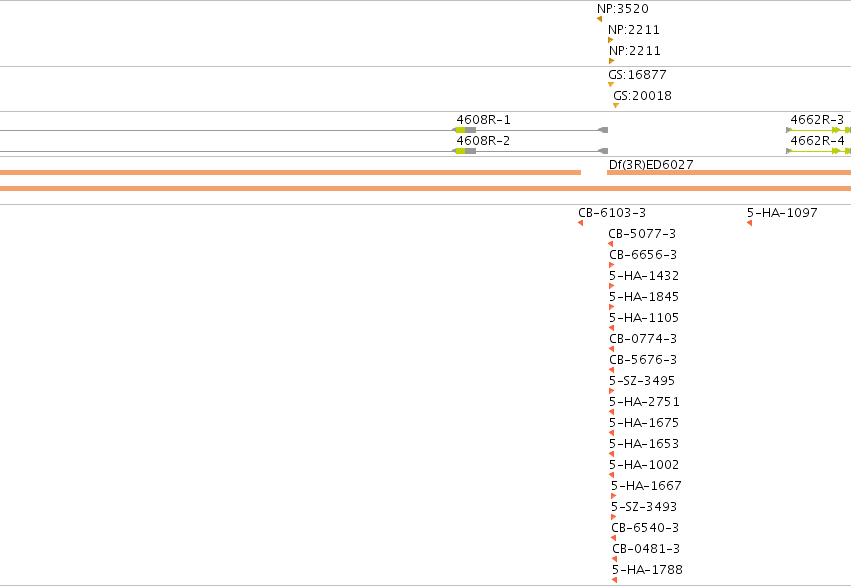Click the green exon box of 4608R-1
The image size is (851, 586).
pos(460,130)
